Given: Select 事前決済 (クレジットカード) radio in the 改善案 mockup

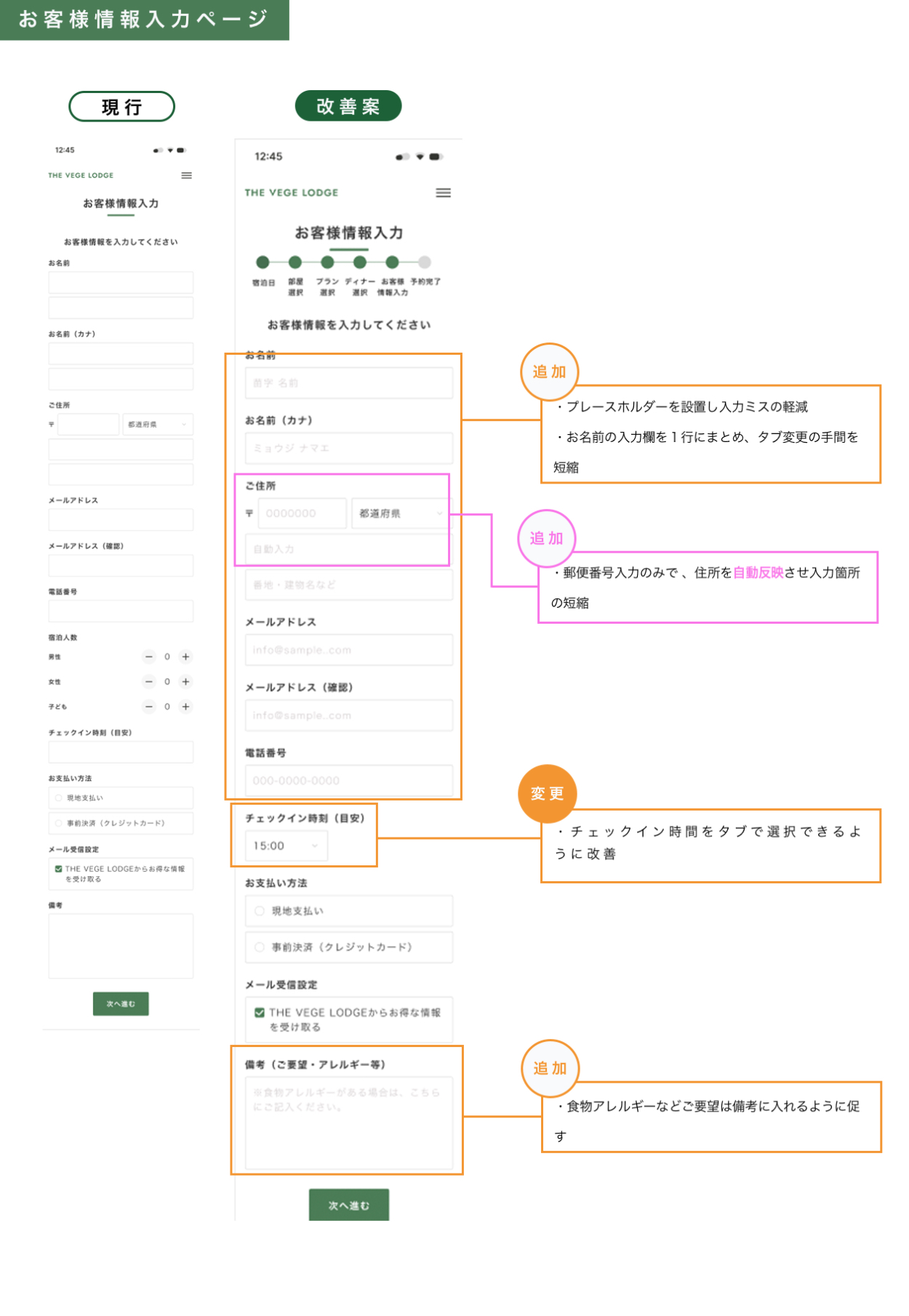Looking at the screenshot, I should point(260,947).
